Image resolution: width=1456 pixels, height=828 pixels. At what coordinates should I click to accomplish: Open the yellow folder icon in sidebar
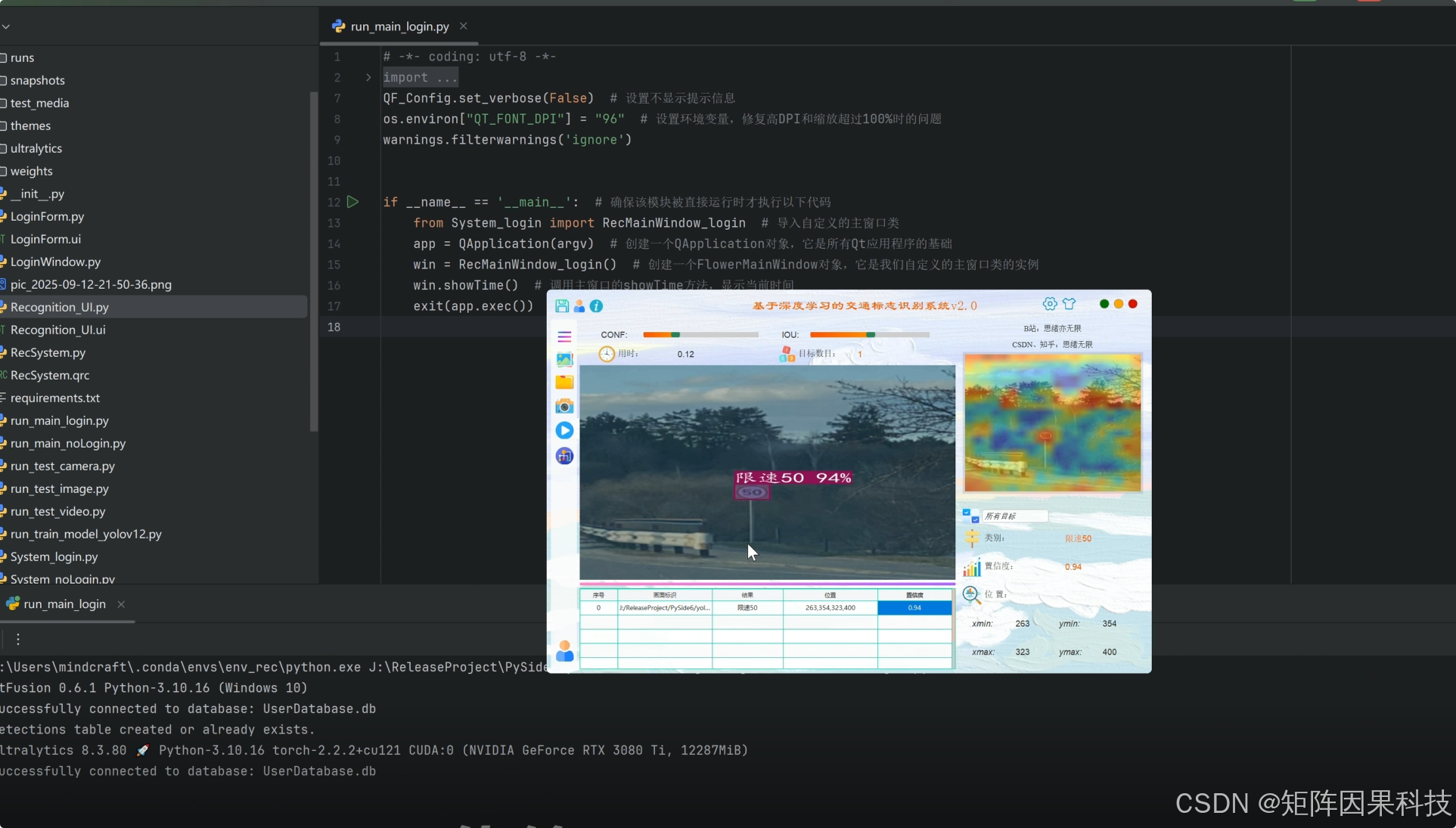point(564,383)
